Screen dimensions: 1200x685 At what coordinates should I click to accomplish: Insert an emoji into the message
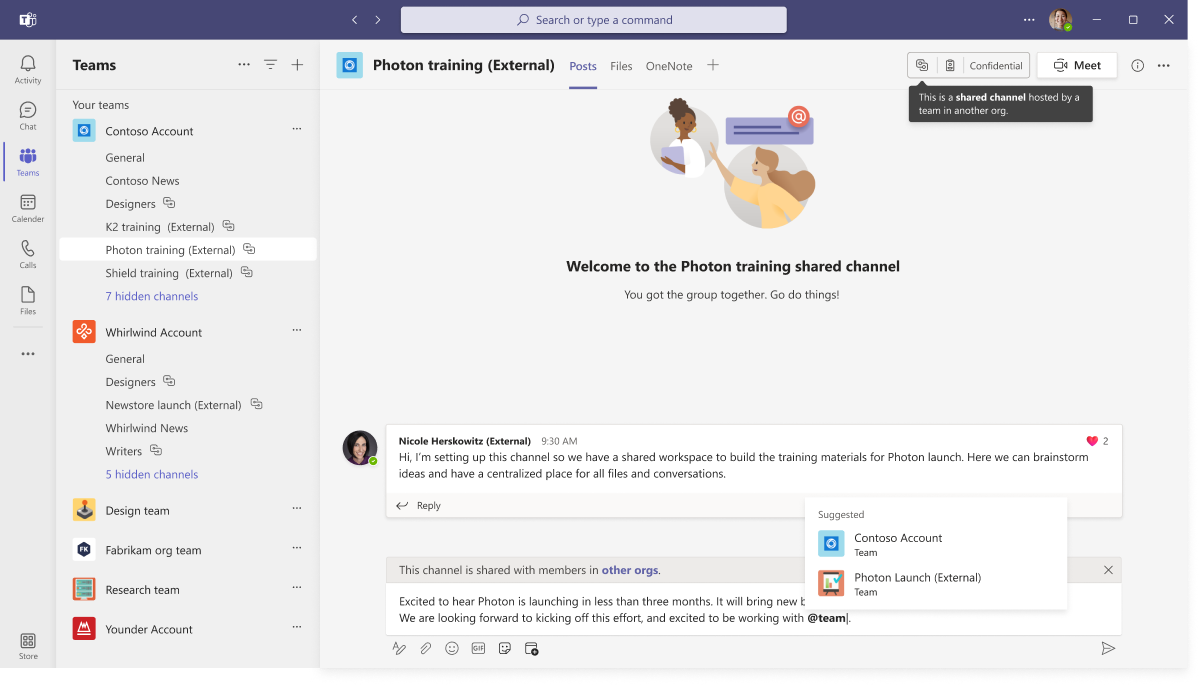pos(451,648)
